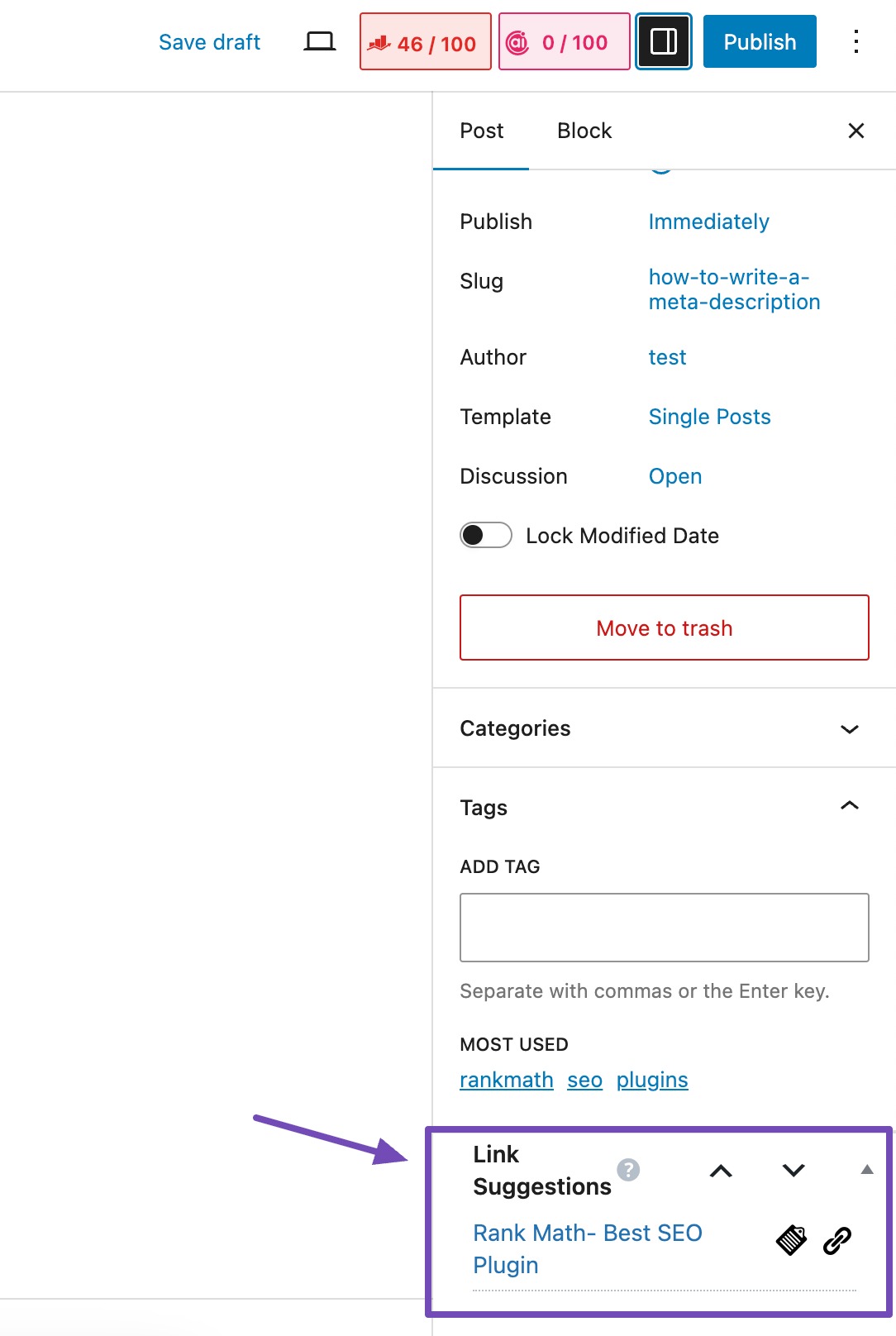Viewport: 896px width, 1336px height.
Task: Save the post as draft
Action: (x=208, y=41)
